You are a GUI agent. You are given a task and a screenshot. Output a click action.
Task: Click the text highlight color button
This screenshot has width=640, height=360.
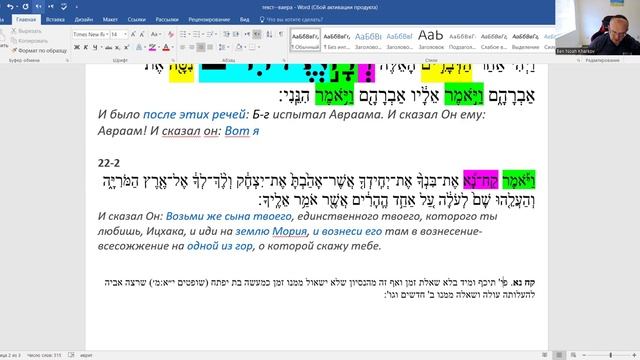152,47
